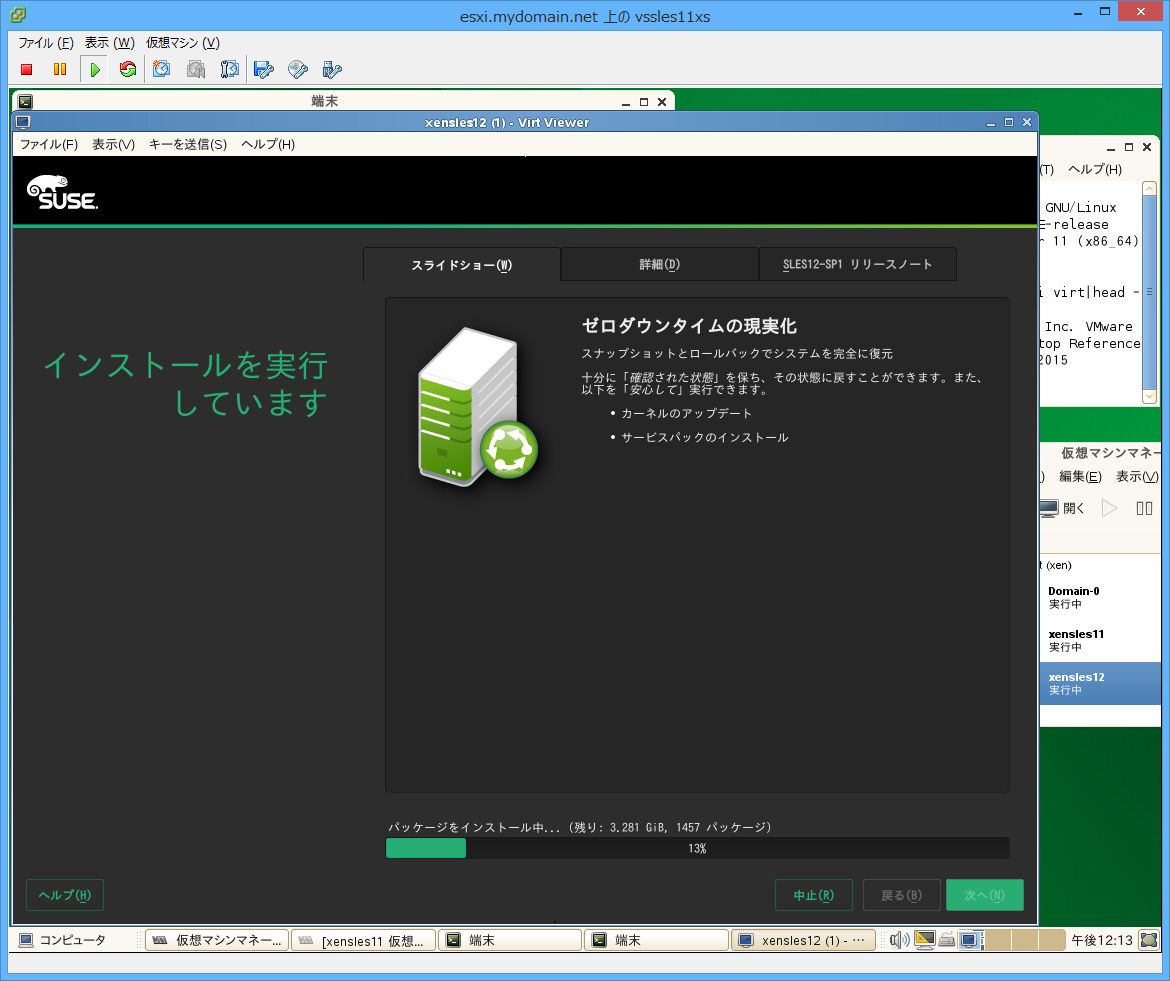Switch to first 端末 taskbar item
The width and height of the screenshot is (1170, 981).
510,940
